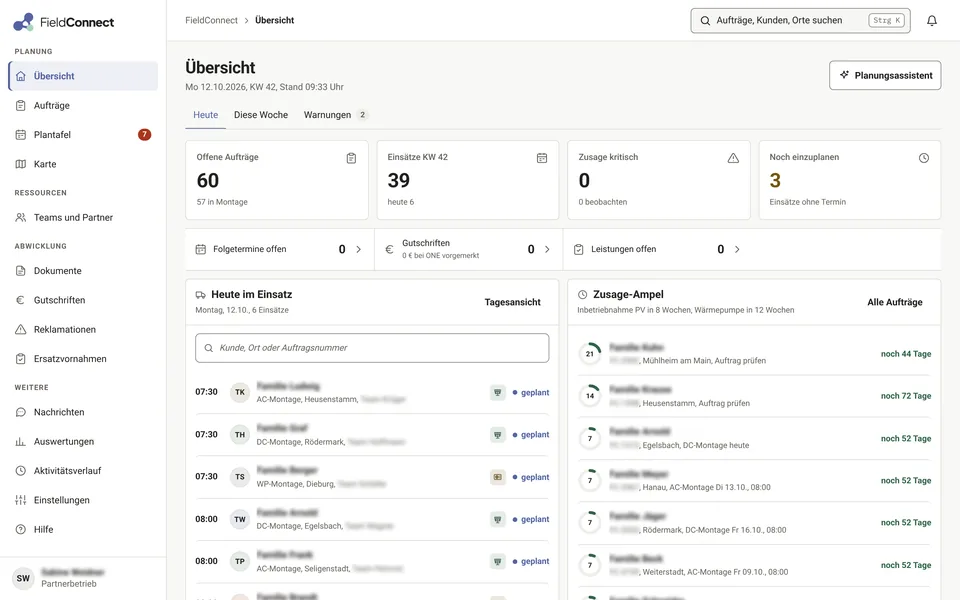960x600 pixels.
Task: Expand the Folgetermine offen chevron
Action: click(359, 249)
